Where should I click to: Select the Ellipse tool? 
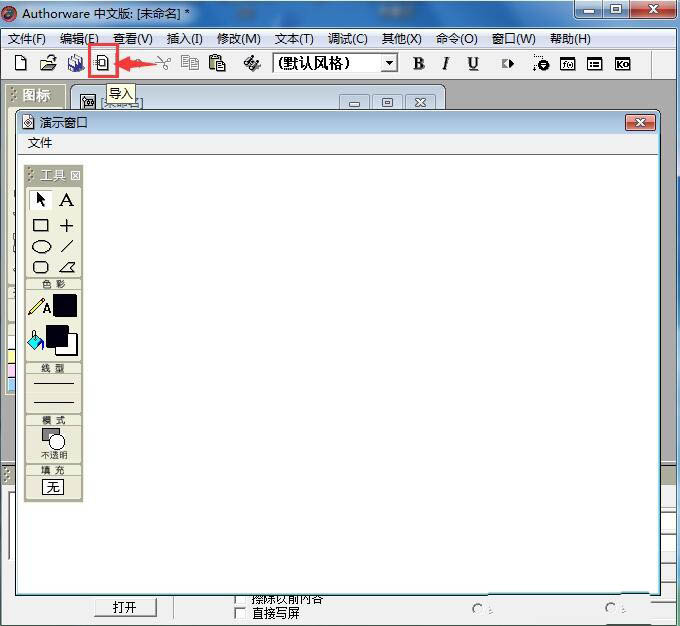click(x=42, y=246)
